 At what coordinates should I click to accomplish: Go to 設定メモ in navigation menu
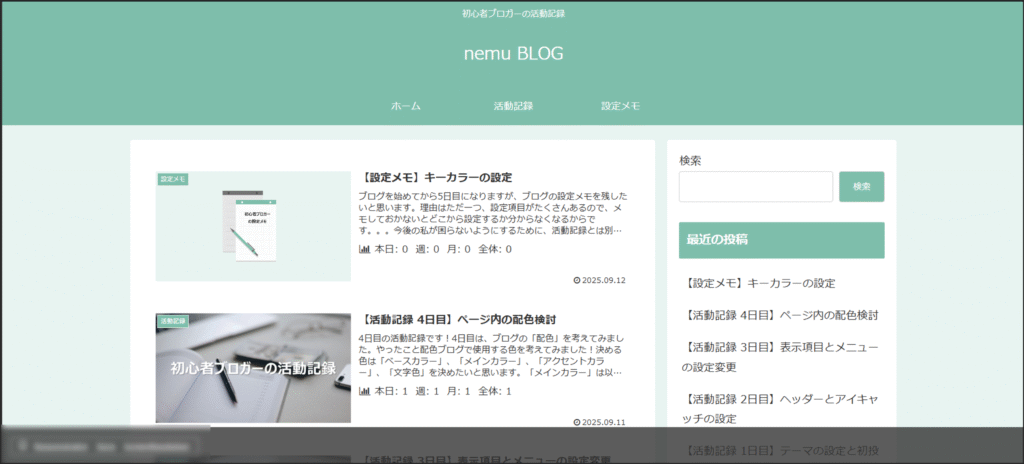pos(620,106)
